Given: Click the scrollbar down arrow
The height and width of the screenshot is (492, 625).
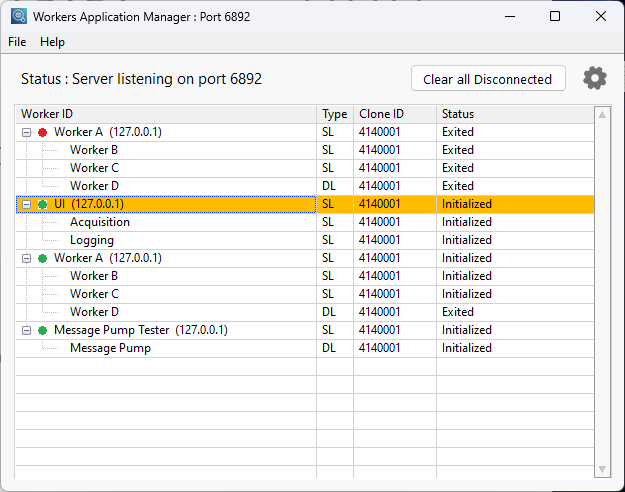Looking at the screenshot, I should click(x=602, y=468).
